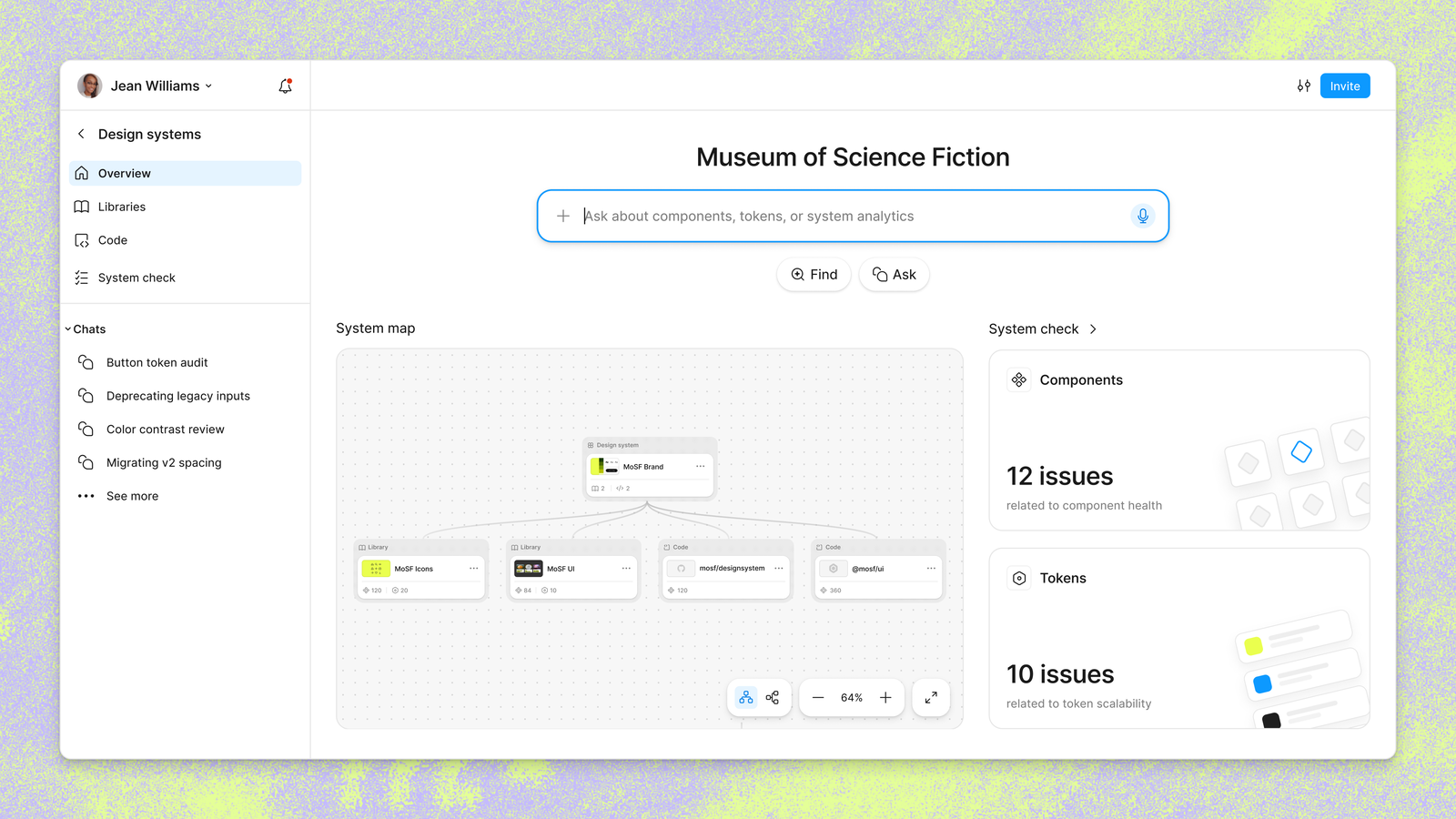
Task: Open the filter settings sliders icon
Action: click(1304, 86)
